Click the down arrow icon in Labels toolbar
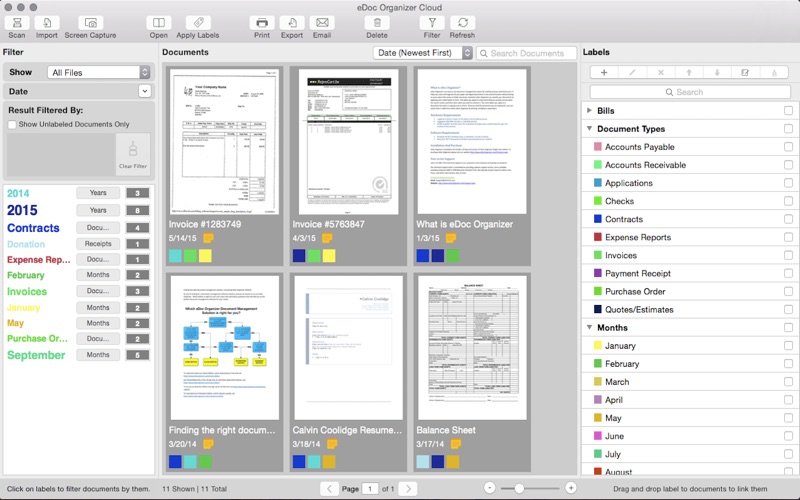Screen dimensions: 800x500 click(x=717, y=72)
